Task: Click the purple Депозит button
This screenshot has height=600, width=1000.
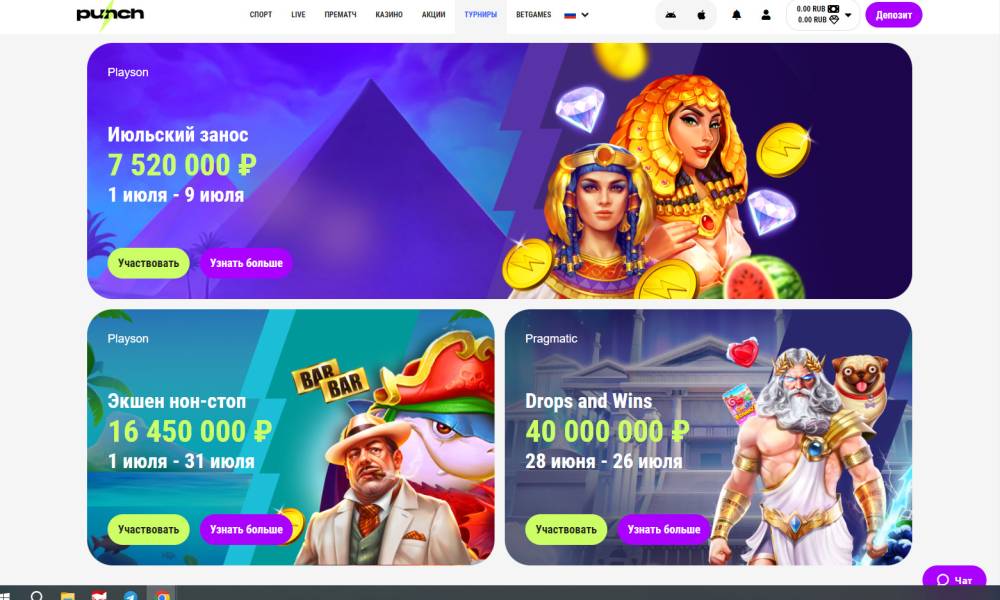Action: click(893, 15)
